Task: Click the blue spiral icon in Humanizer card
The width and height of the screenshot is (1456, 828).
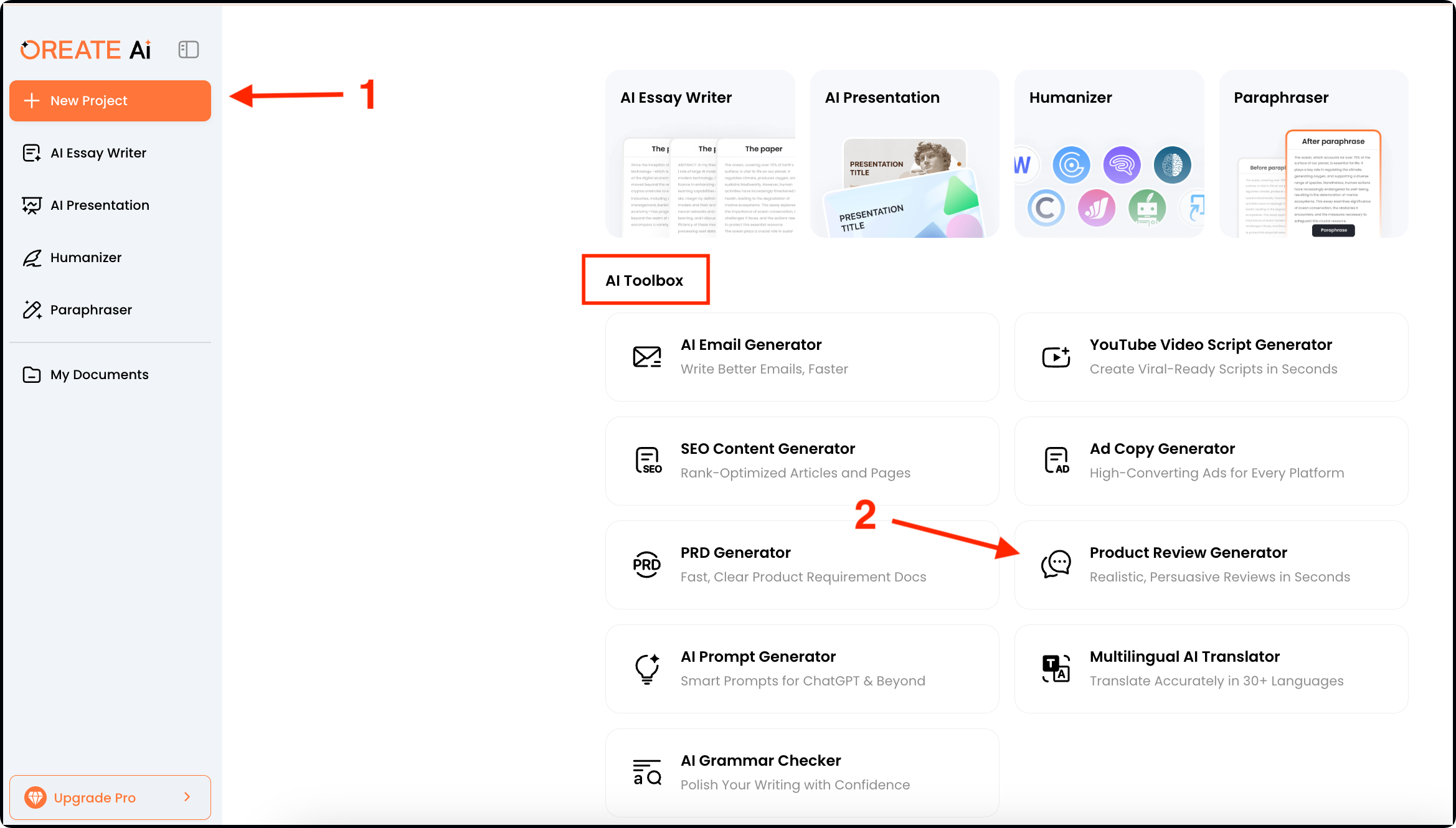Action: coord(1071,165)
